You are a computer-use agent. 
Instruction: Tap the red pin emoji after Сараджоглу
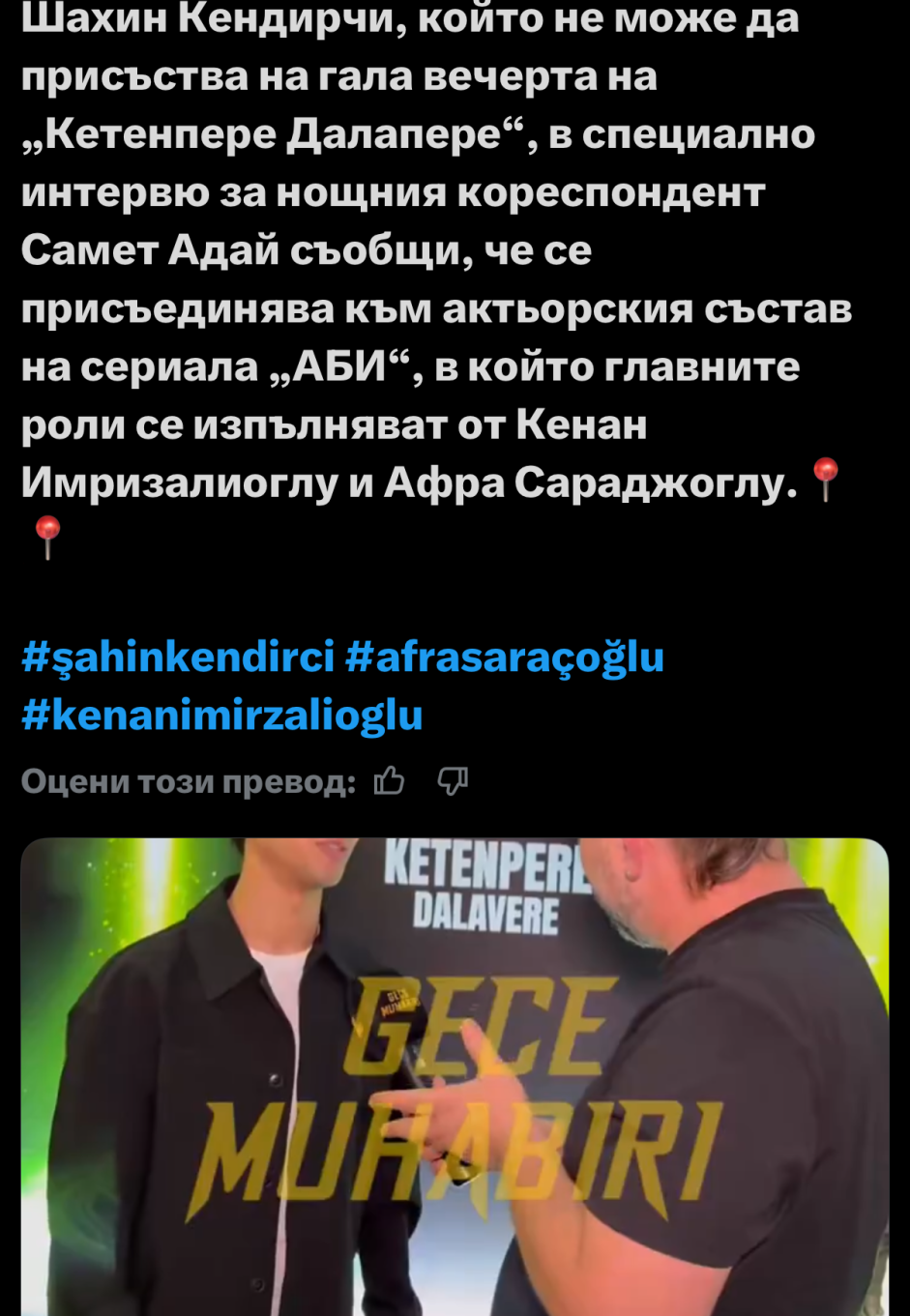(825, 480)
